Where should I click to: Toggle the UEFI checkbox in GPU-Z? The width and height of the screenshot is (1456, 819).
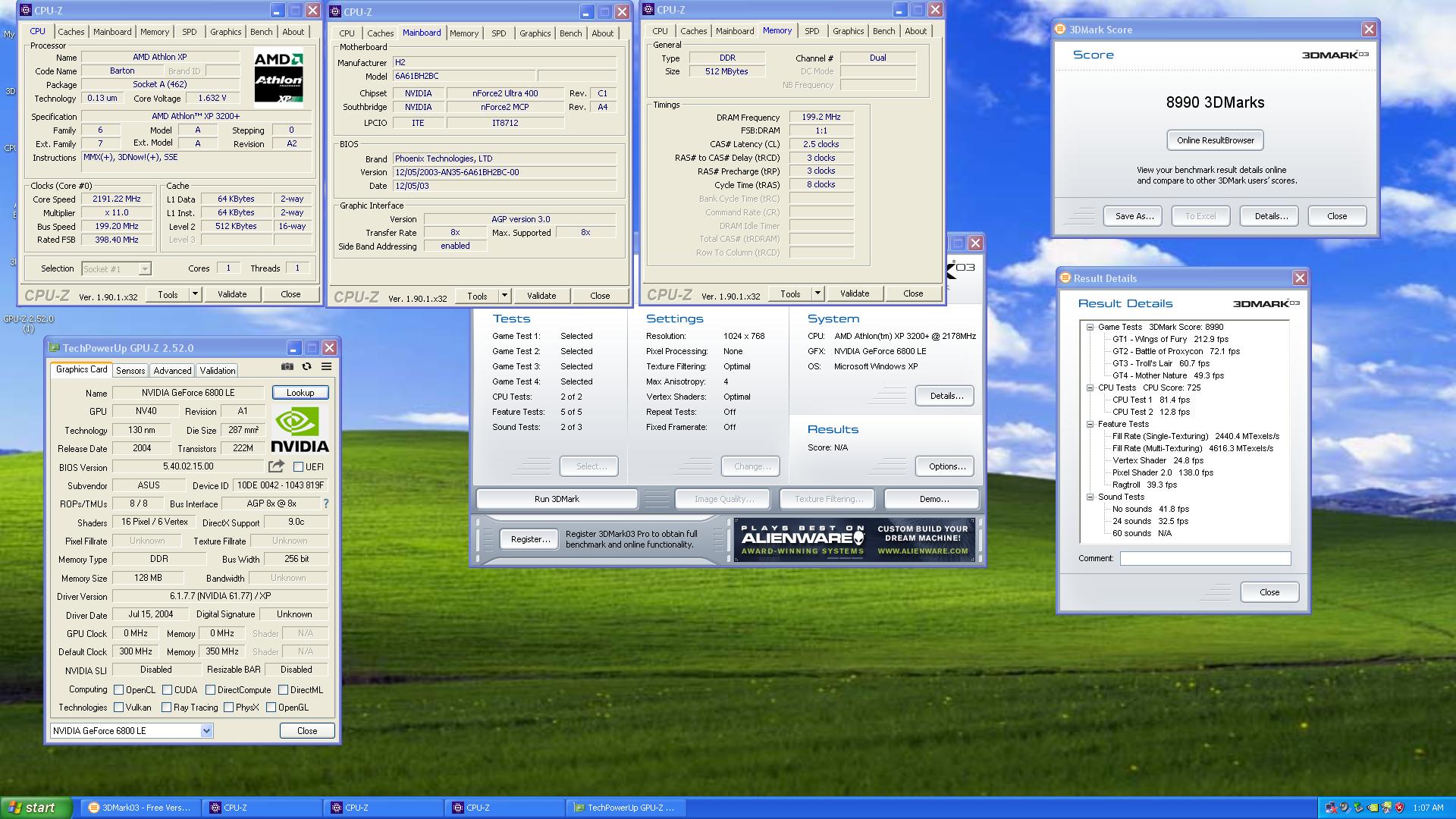[299, 467]
